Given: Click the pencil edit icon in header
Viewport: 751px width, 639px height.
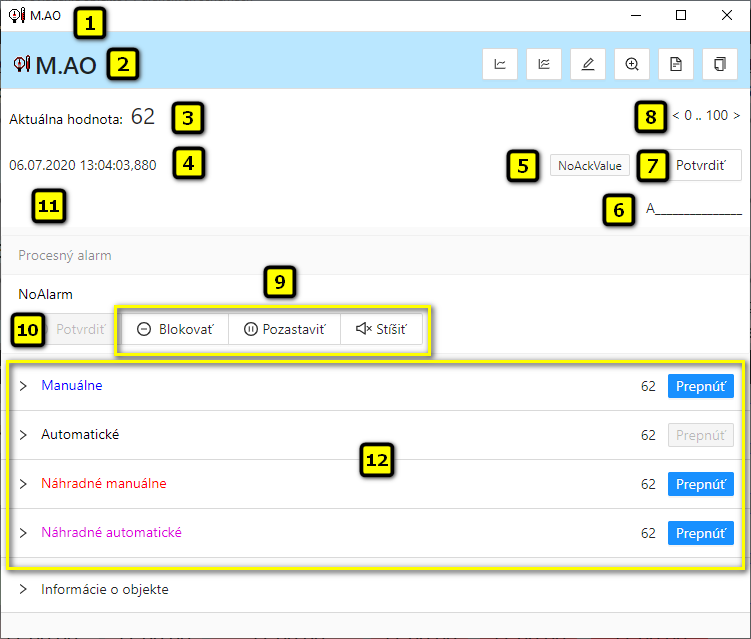Looking at the screenshot, I should (x=588, y=64).
